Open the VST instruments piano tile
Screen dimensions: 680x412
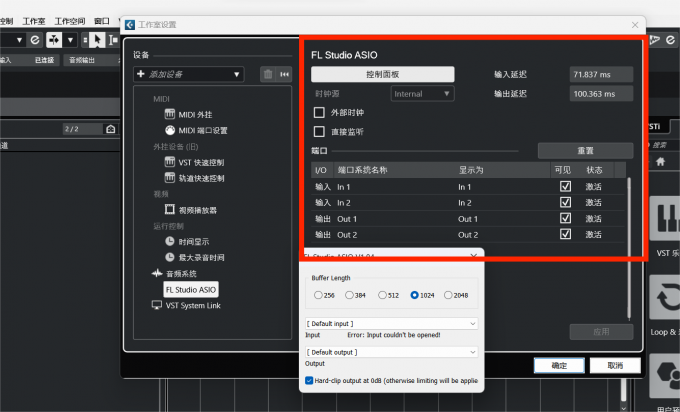pyautogui.click(x=665, y=218)
